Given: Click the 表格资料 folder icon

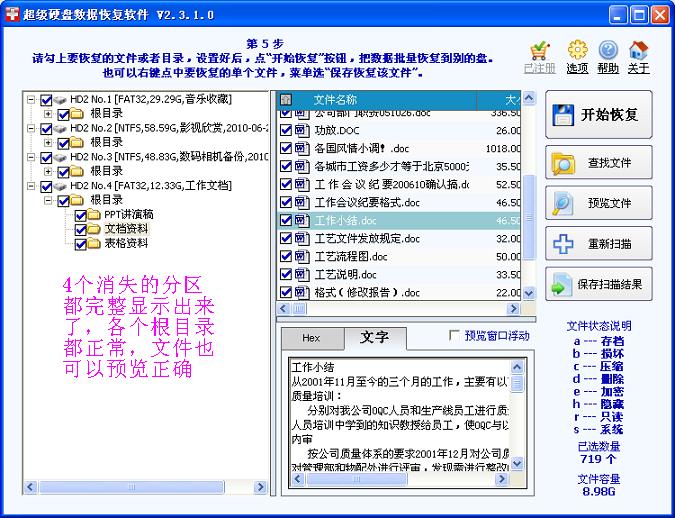Looking at the screenshot, I should [x=94, y=243].
